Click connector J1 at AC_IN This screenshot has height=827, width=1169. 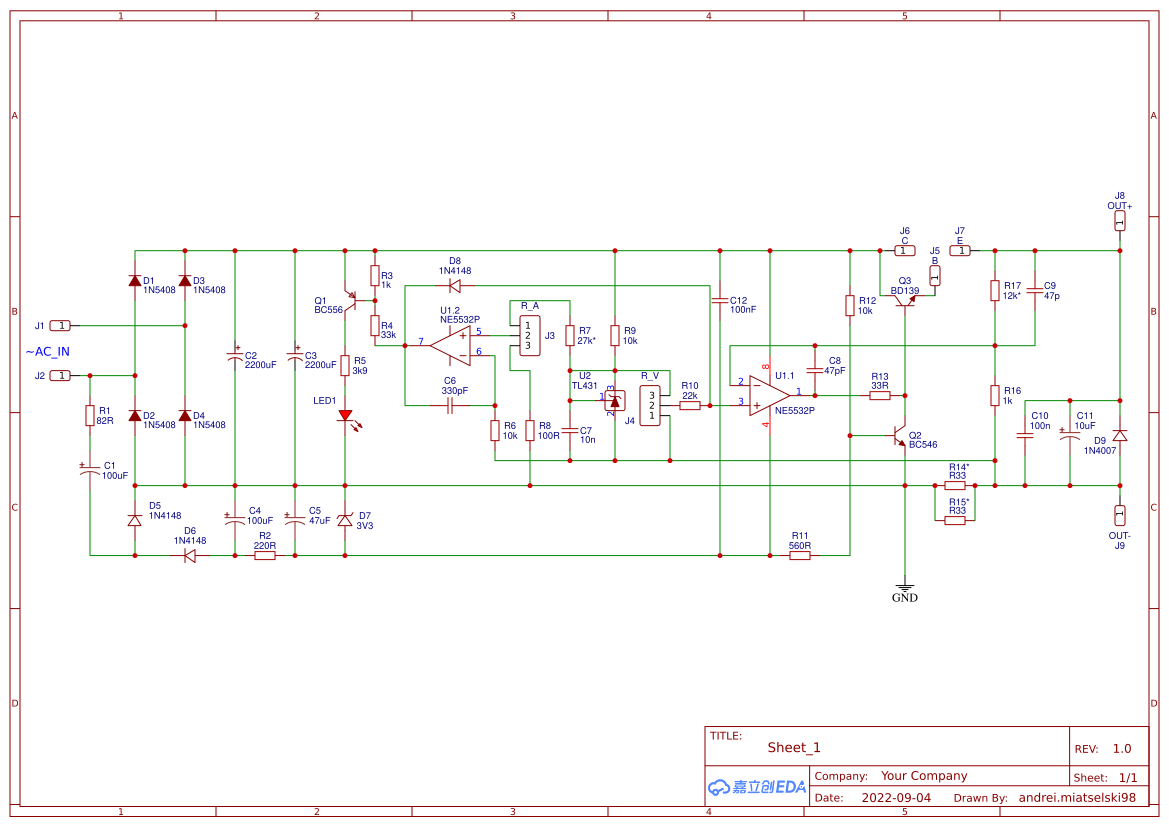[x=59, y=324]
